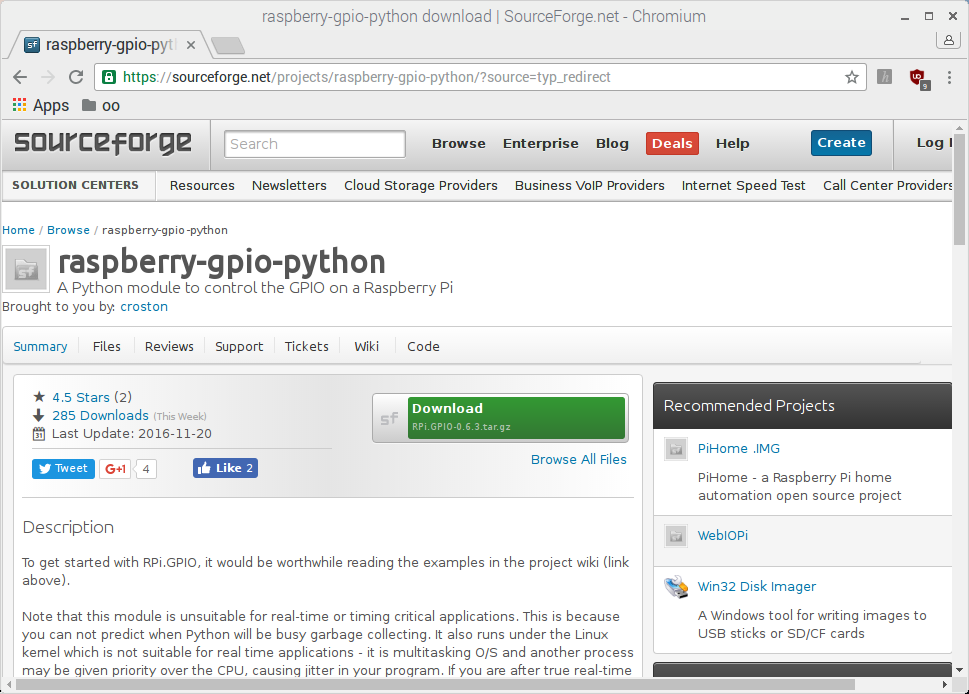Open Win32 Disk Imager project link
This screenshot has height=694, width=969.
click(756, 586)
